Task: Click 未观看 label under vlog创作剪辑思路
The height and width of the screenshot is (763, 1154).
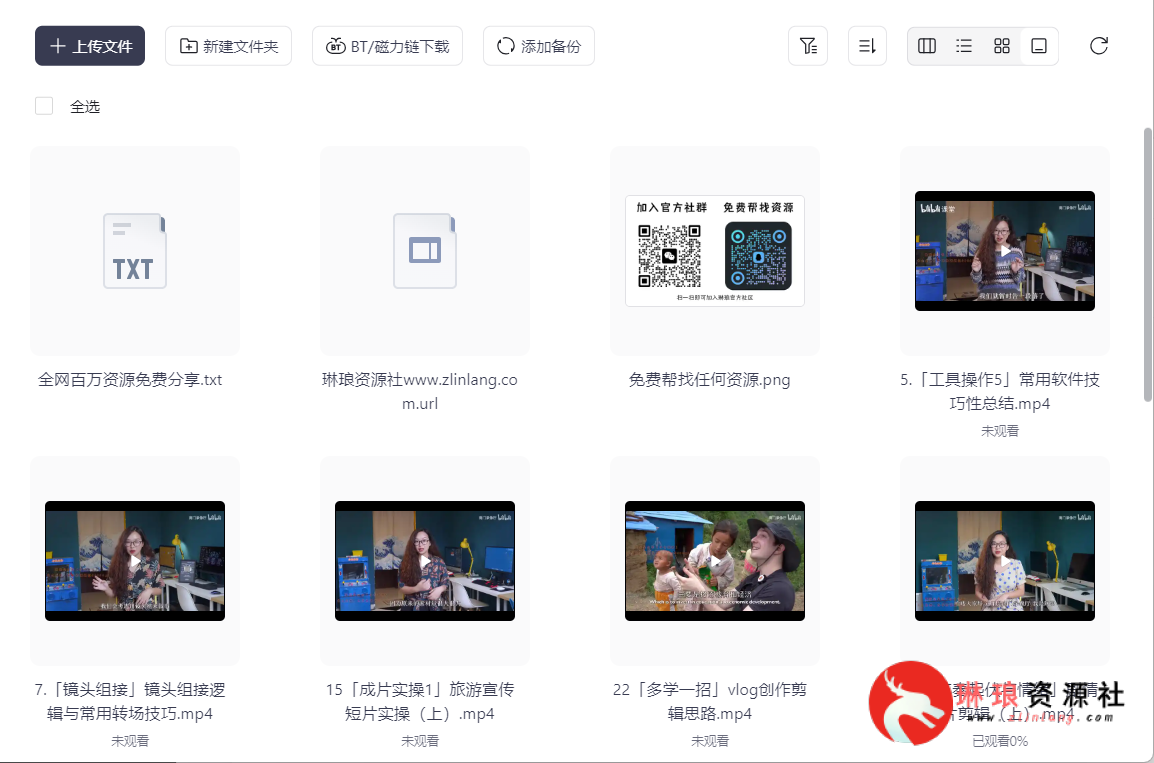Action: pyautogui.click(x=709, y=741)
